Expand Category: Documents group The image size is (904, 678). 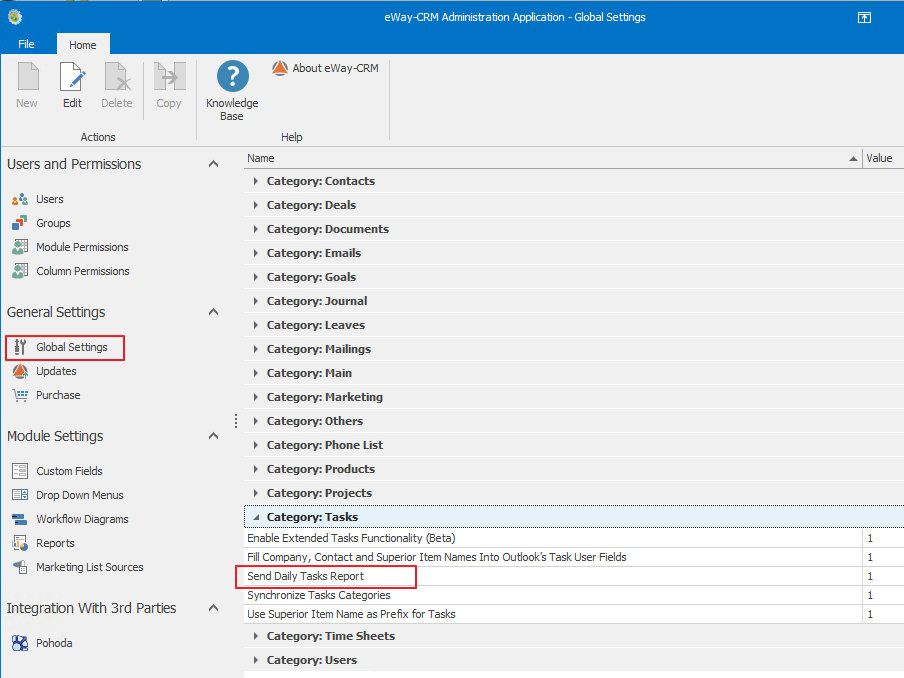point(255,229)
